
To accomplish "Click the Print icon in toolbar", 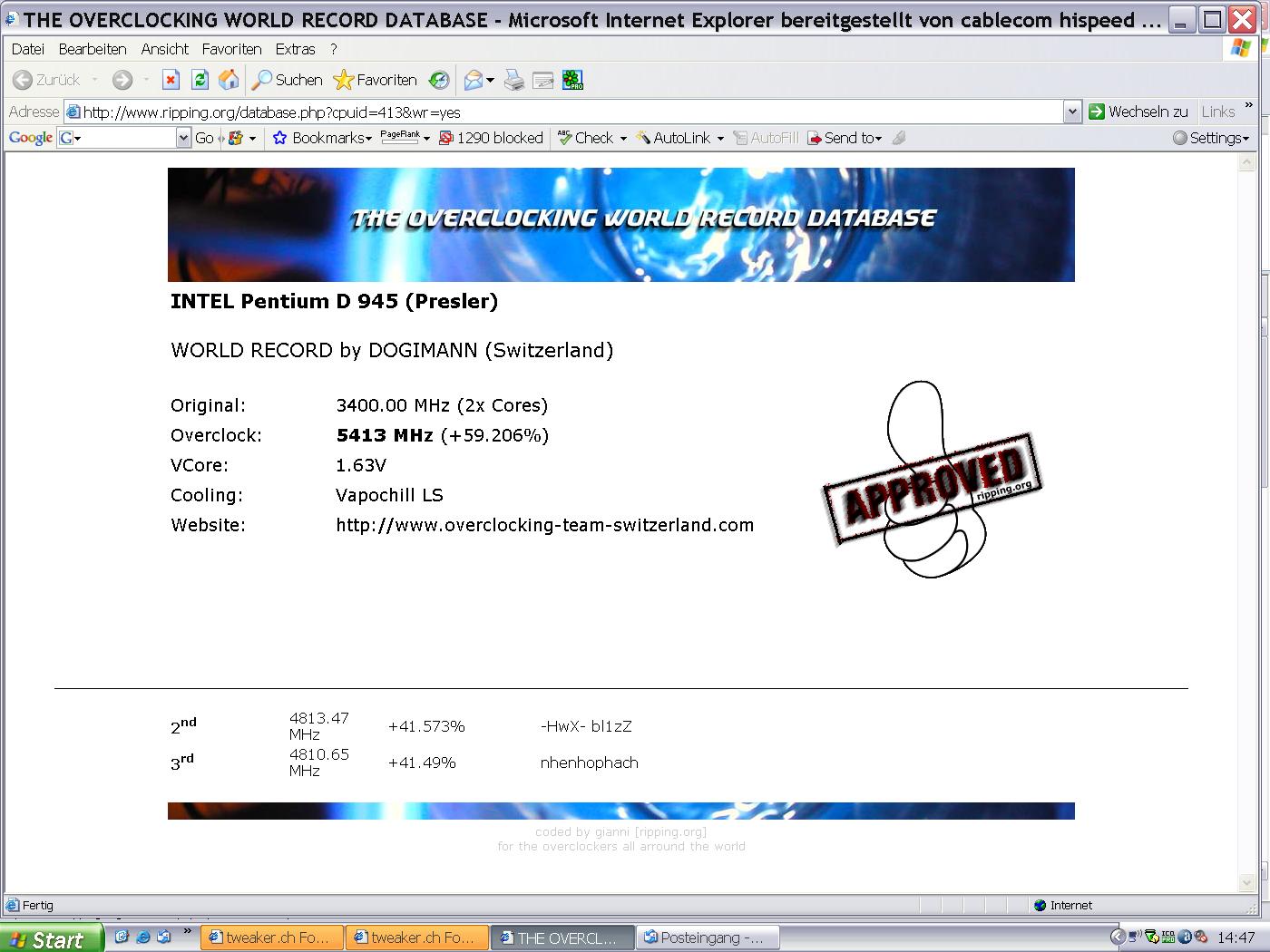I will pos(514,81).
